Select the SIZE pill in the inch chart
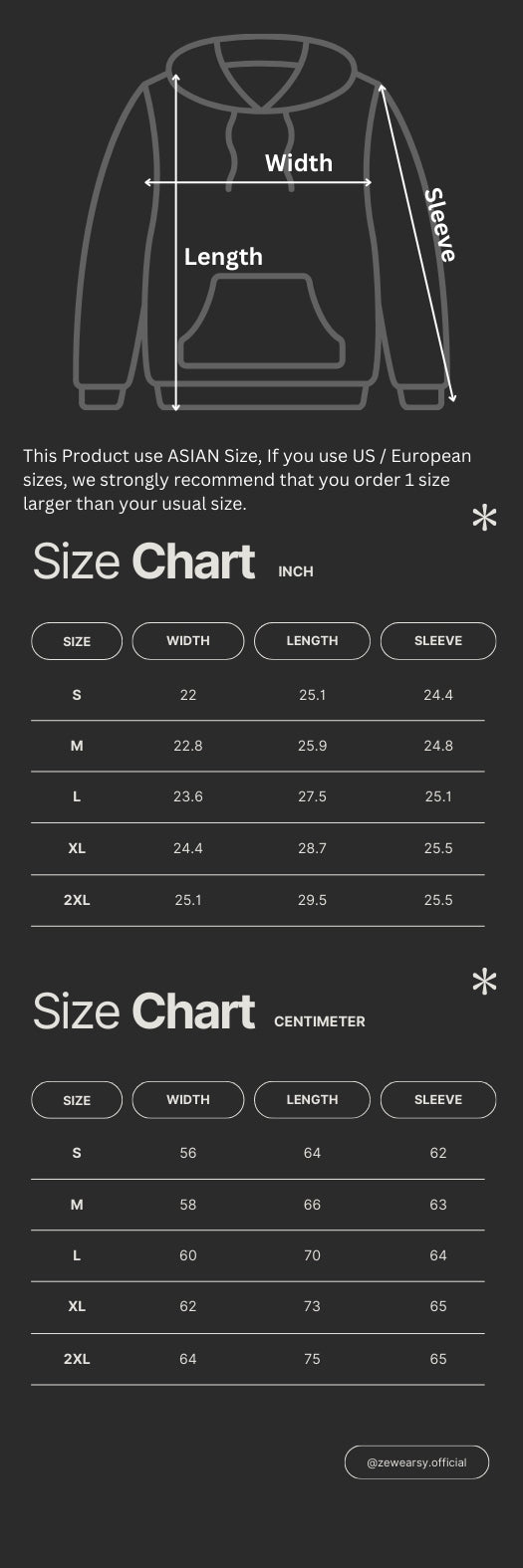The image size is (523, 1568). [x=77, y=641]
